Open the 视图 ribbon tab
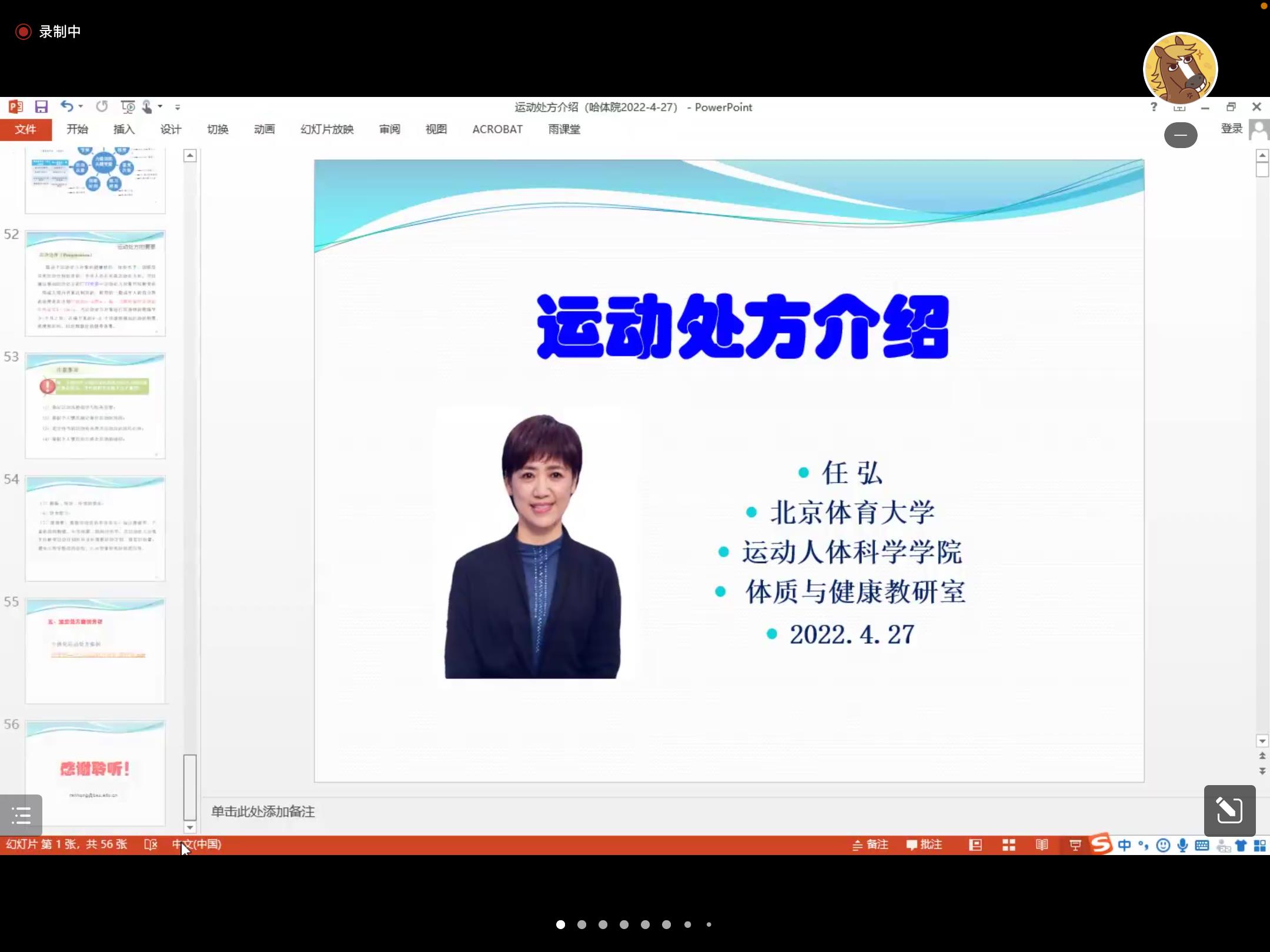1270x952 pixels. (x=436, y=129)
